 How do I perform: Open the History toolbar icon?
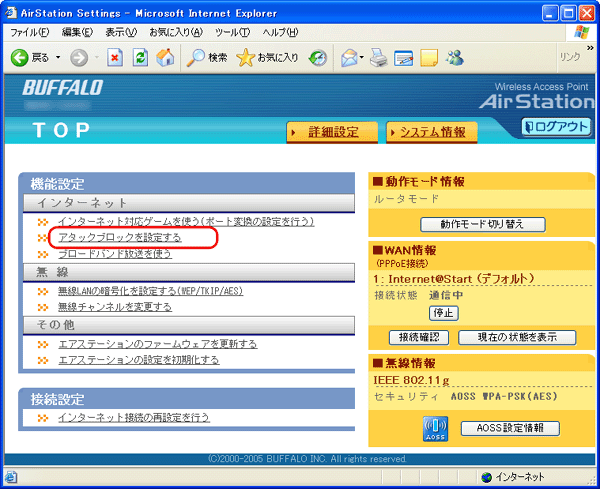318,58
